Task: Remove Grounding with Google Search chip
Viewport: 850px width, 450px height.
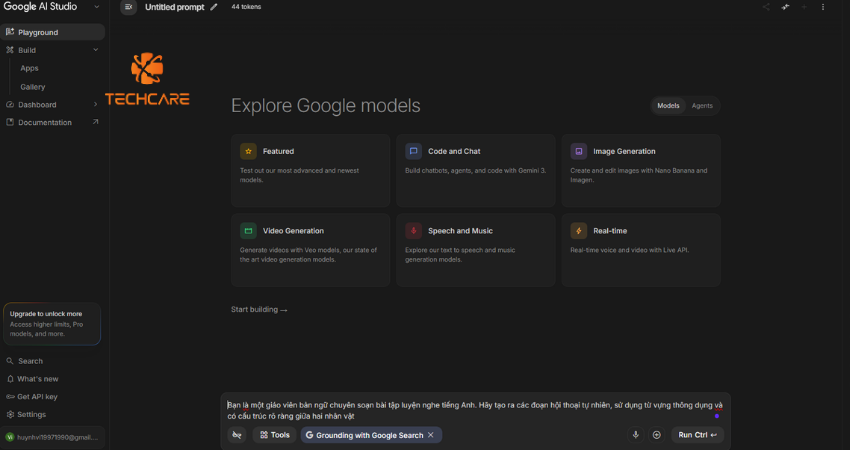Action: pos(431,435)
